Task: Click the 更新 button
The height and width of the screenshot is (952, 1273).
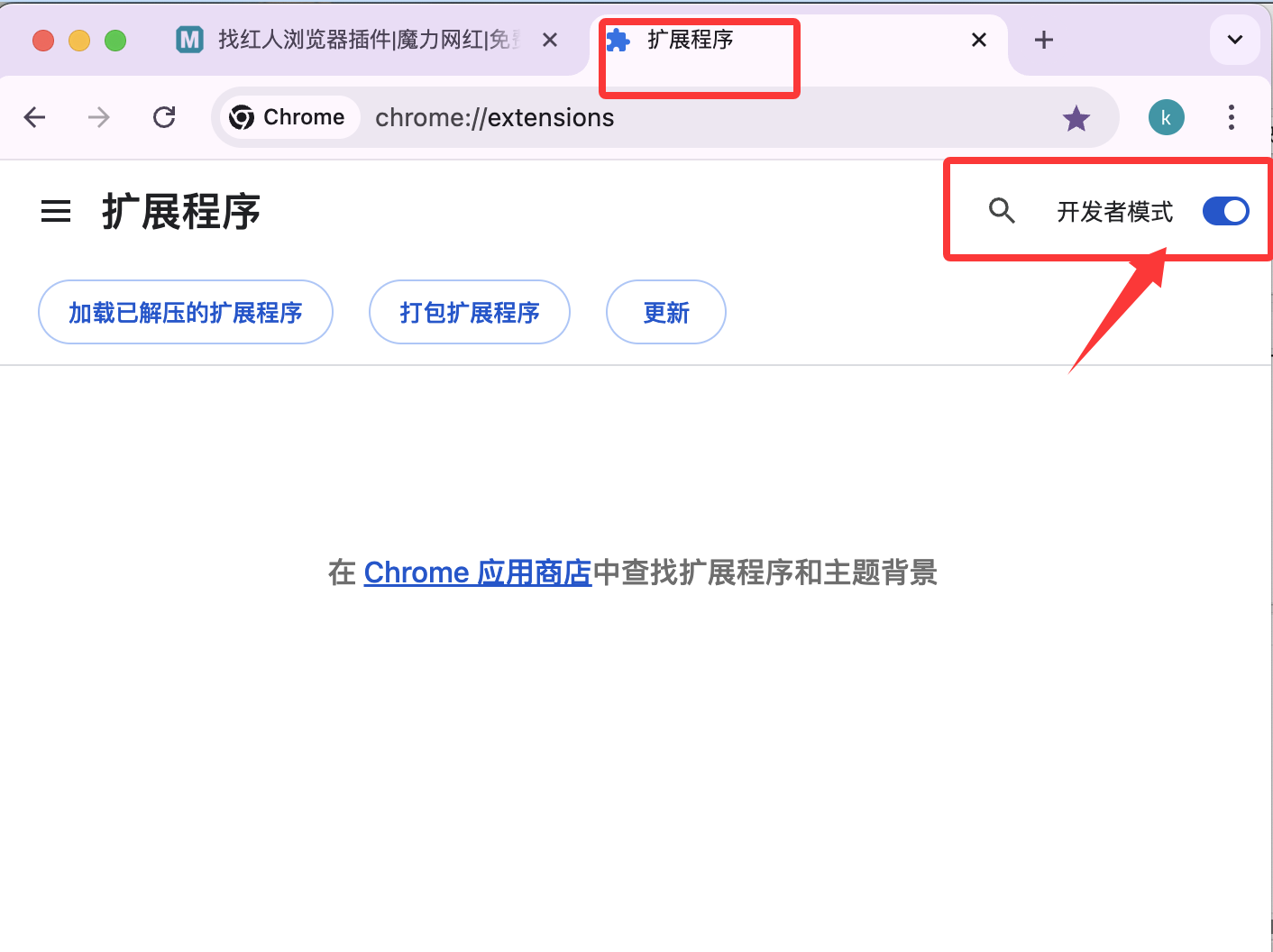Action: [x=666, y=312]
